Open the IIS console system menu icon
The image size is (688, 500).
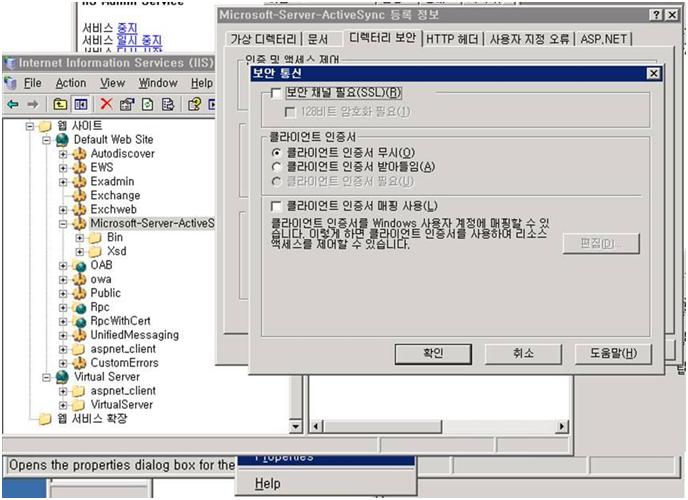coord(10,82)
